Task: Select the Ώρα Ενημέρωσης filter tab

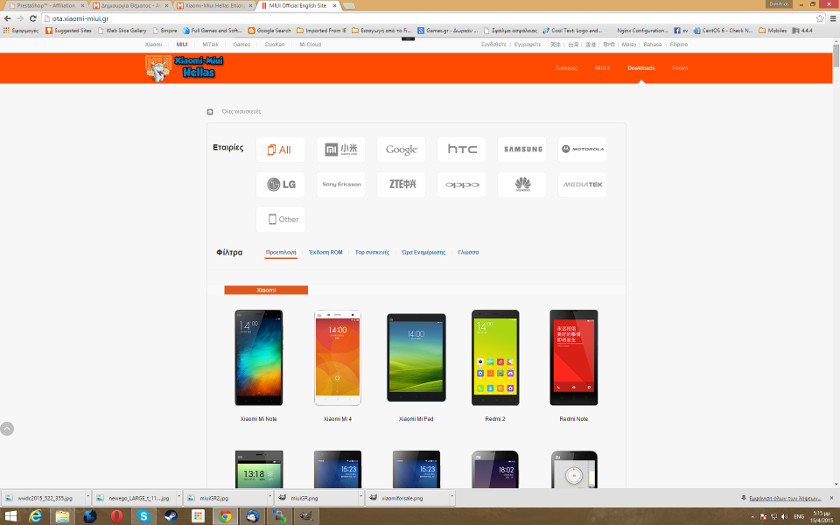Action: click(424, 252)
